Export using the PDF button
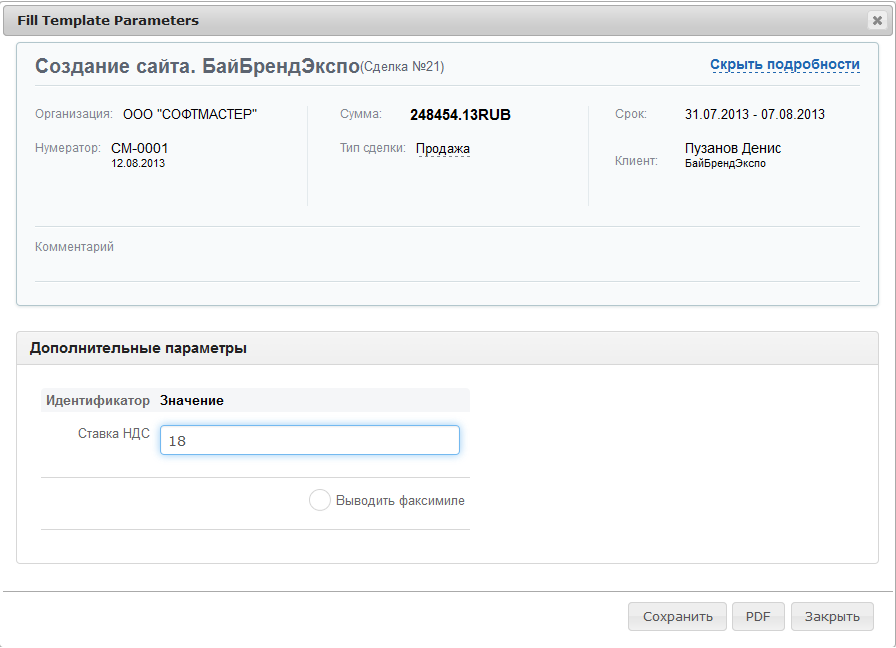 [758, 616]
